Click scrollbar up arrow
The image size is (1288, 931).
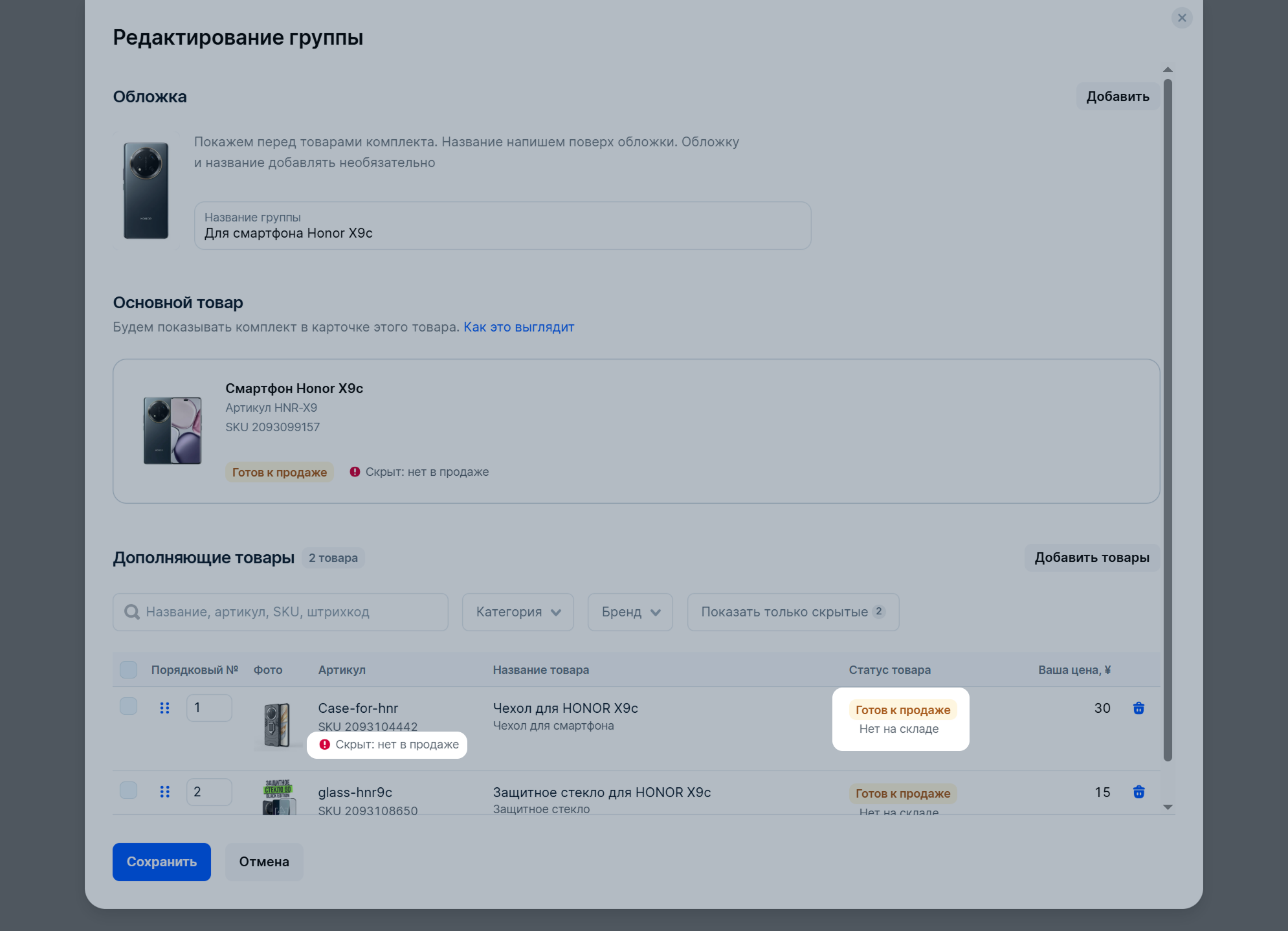(x=1168, y=69)
